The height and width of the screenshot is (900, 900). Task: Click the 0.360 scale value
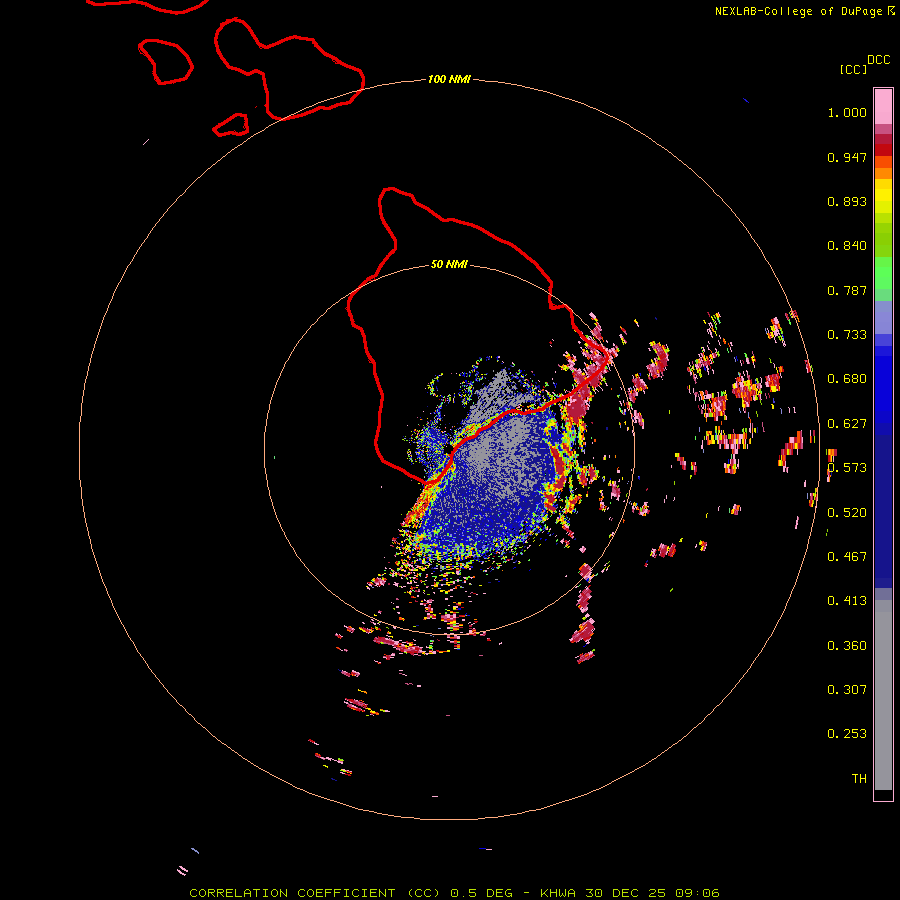coord(847,646)
